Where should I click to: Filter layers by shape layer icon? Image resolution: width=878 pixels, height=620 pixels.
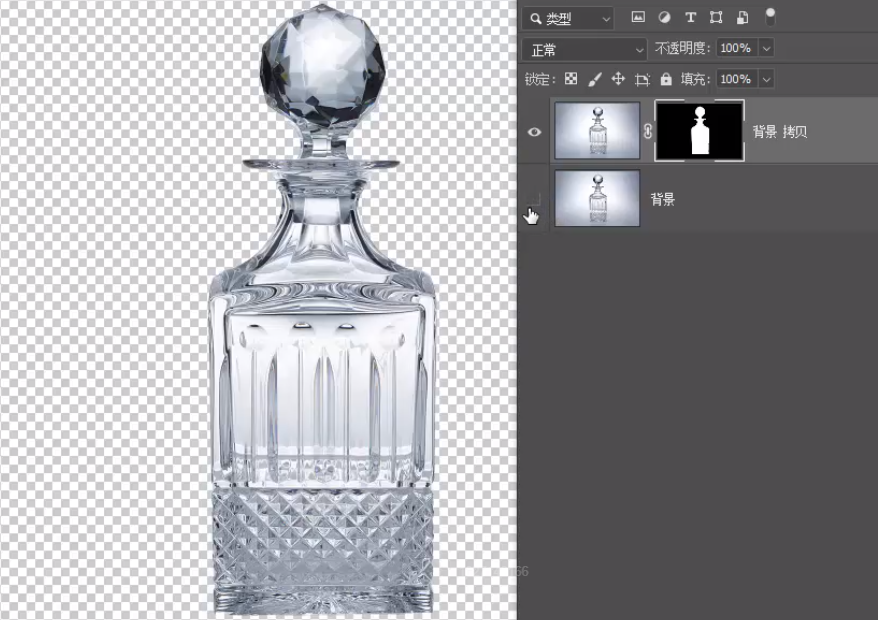point(716,17)
